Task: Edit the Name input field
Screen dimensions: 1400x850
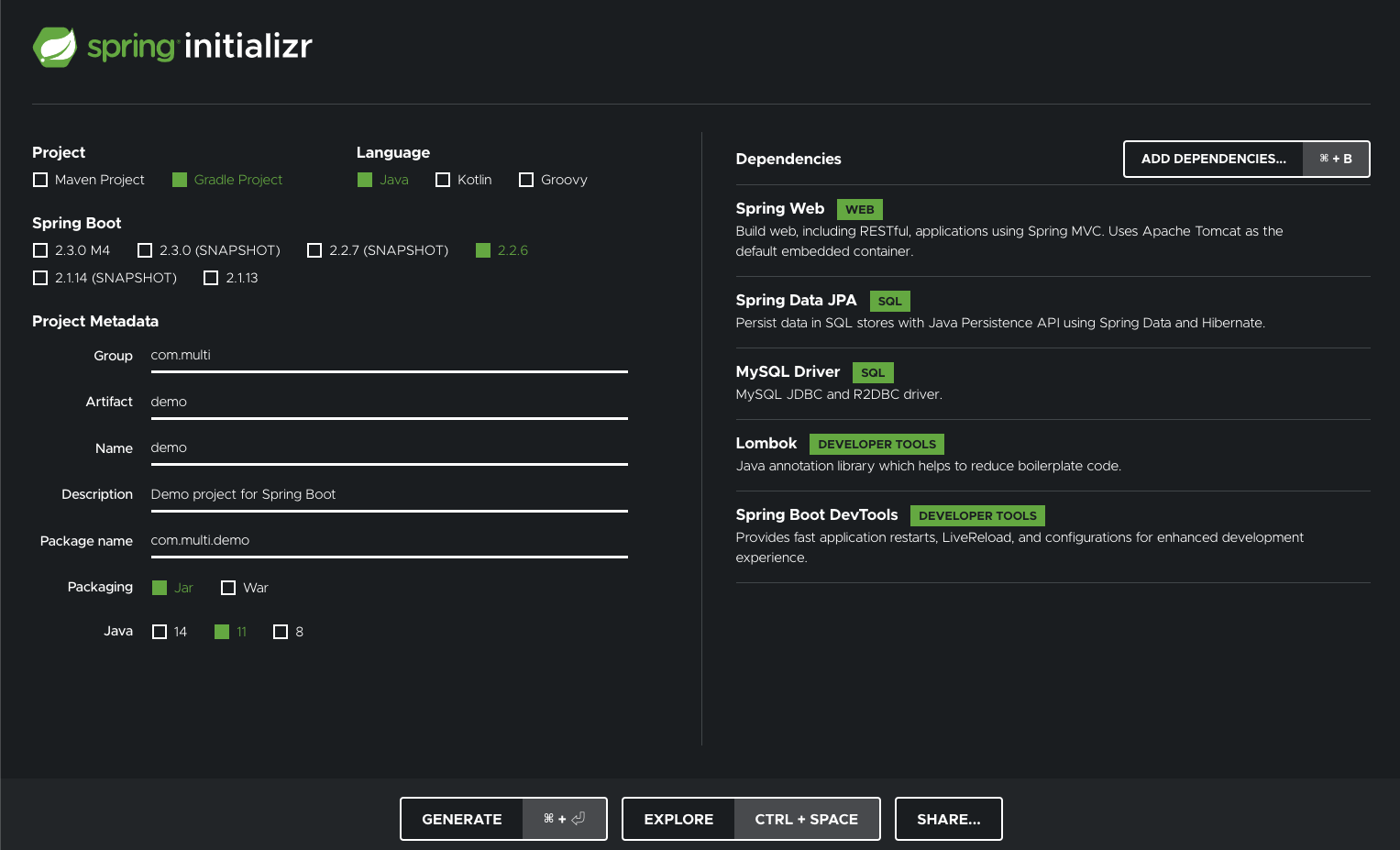Action: coord(389,447)
